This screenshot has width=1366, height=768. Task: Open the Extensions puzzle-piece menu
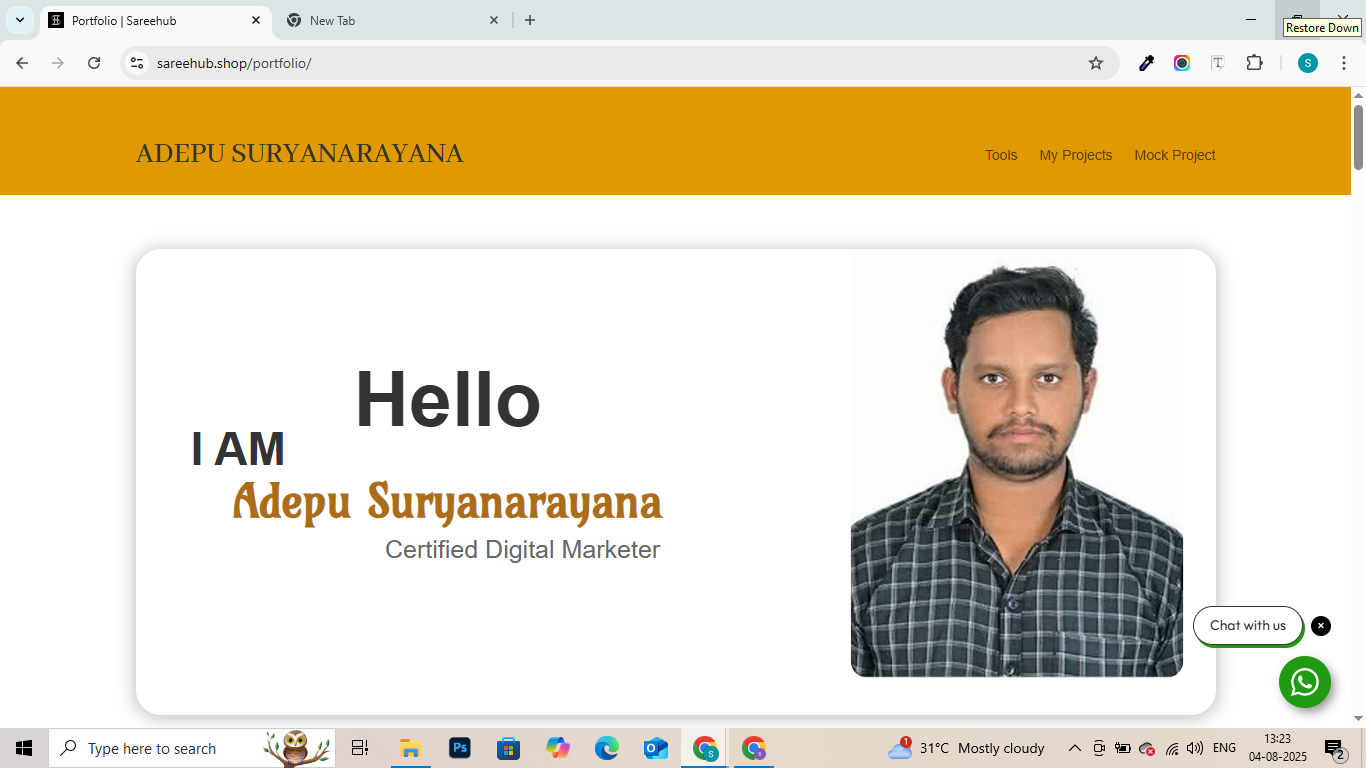tap(1254, 63)
